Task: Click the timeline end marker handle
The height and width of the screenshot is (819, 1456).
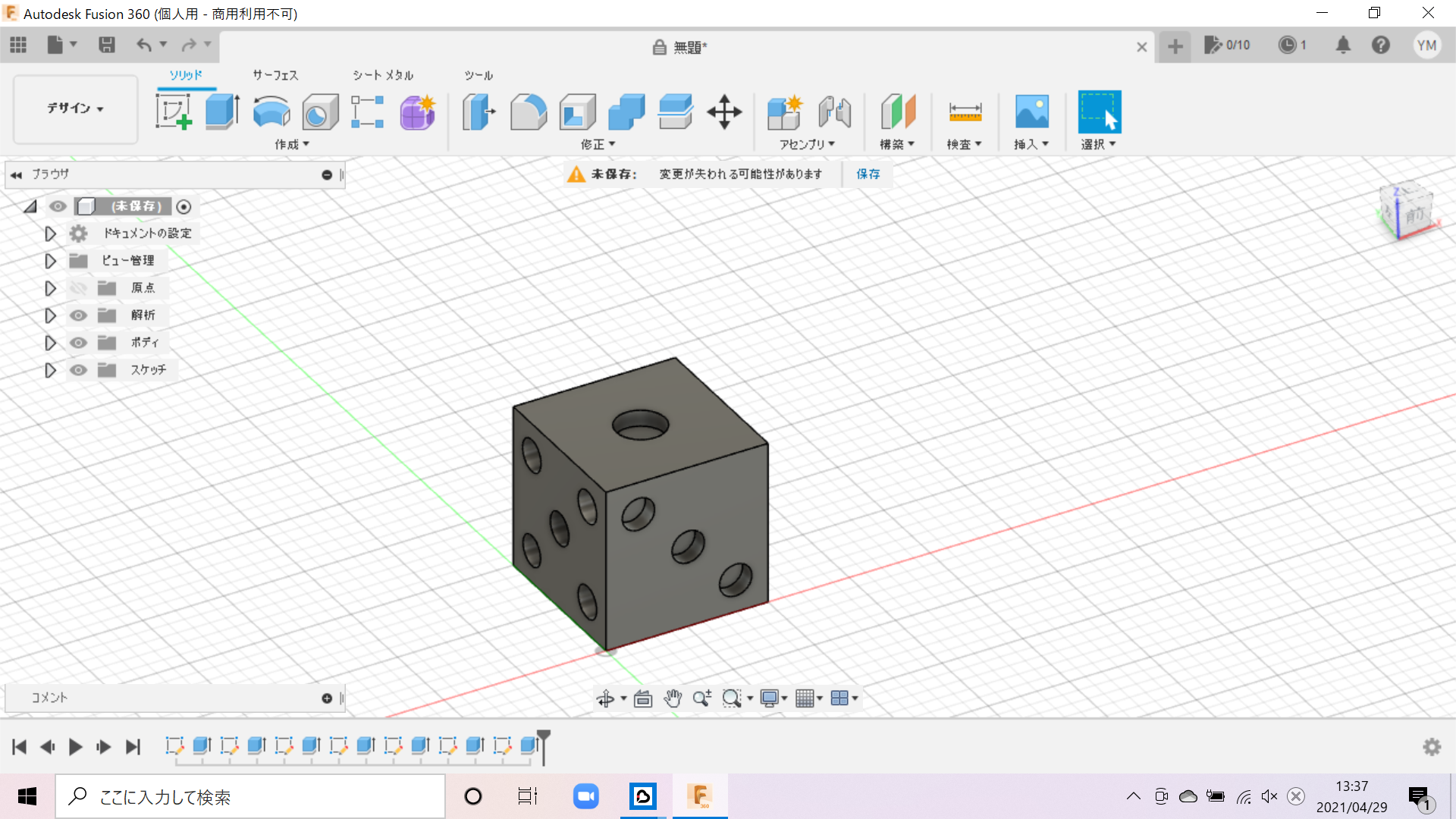Action: pyautogui.click(x=544, y=736)
